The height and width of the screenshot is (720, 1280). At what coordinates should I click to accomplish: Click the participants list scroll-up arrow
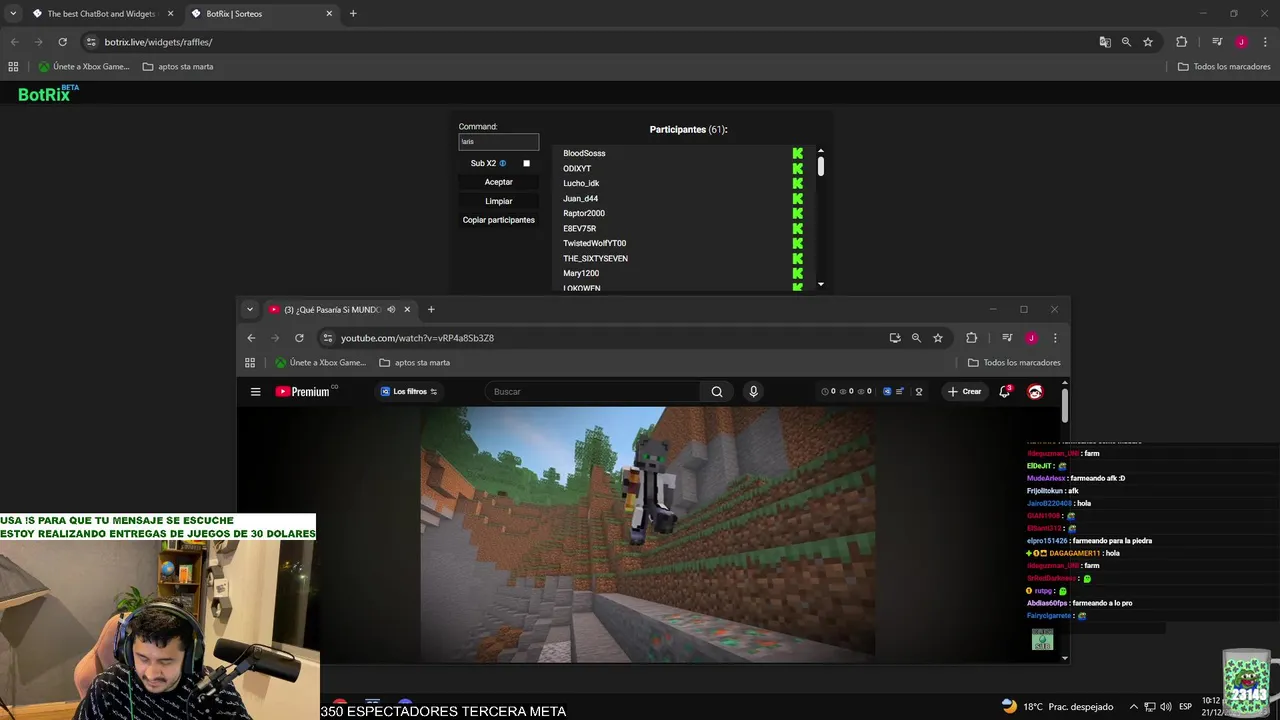click(821, 151)
